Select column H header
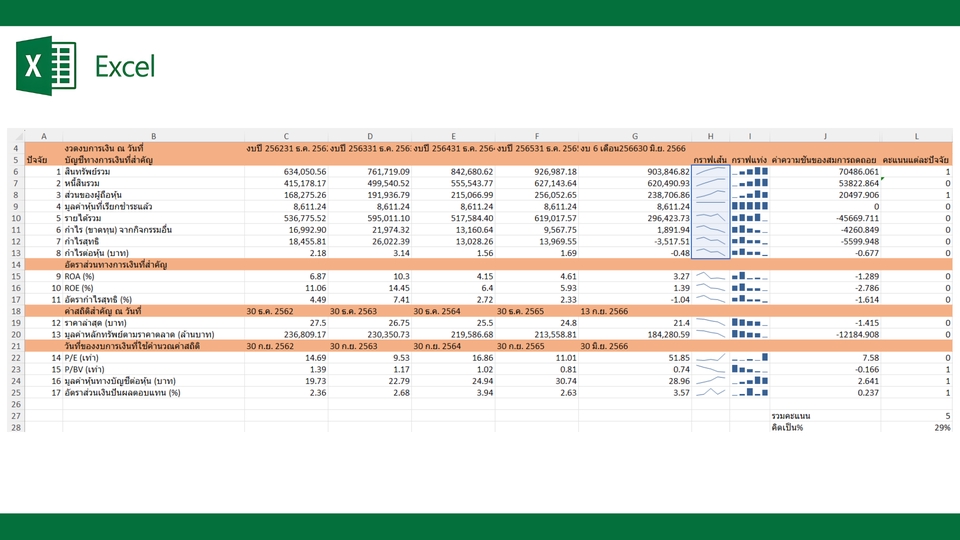Viewport: 960px width, 540px height. coord(710,136)
